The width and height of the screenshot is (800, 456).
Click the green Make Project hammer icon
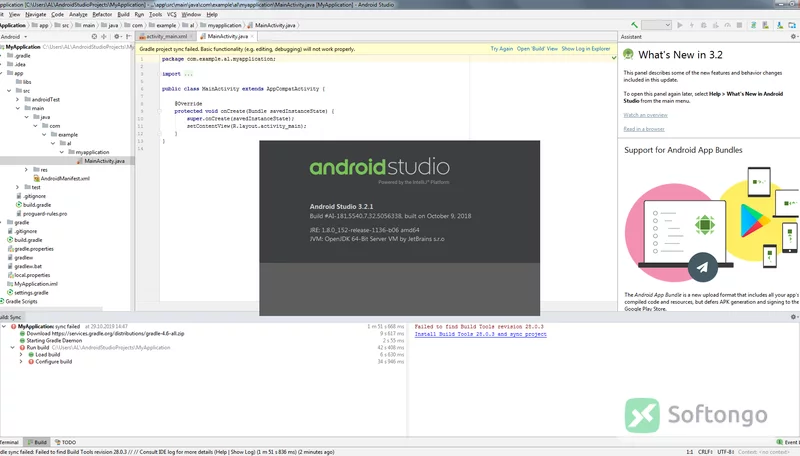634,25
